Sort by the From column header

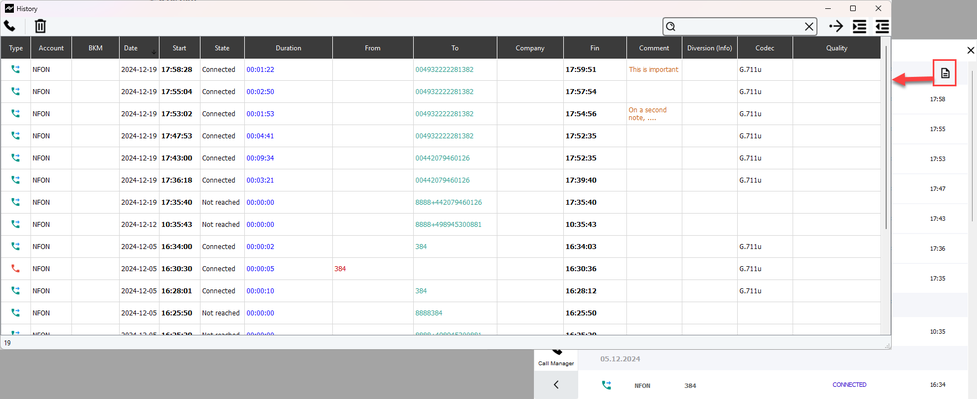(x=373, y=48)
